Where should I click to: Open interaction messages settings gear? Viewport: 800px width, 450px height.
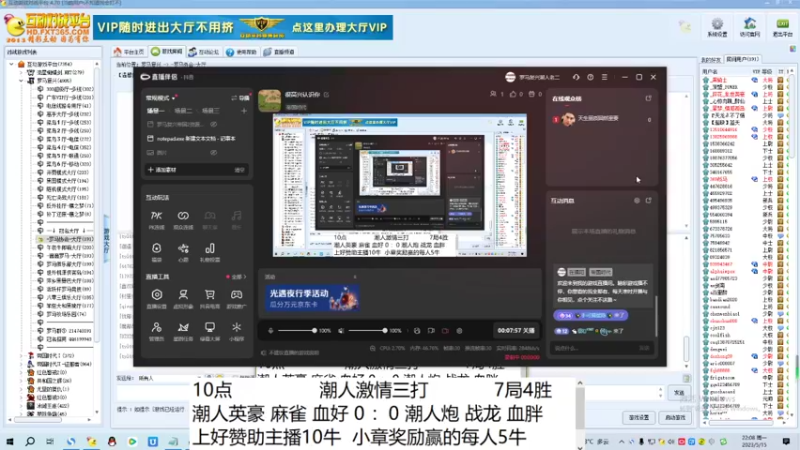point(637,201)
